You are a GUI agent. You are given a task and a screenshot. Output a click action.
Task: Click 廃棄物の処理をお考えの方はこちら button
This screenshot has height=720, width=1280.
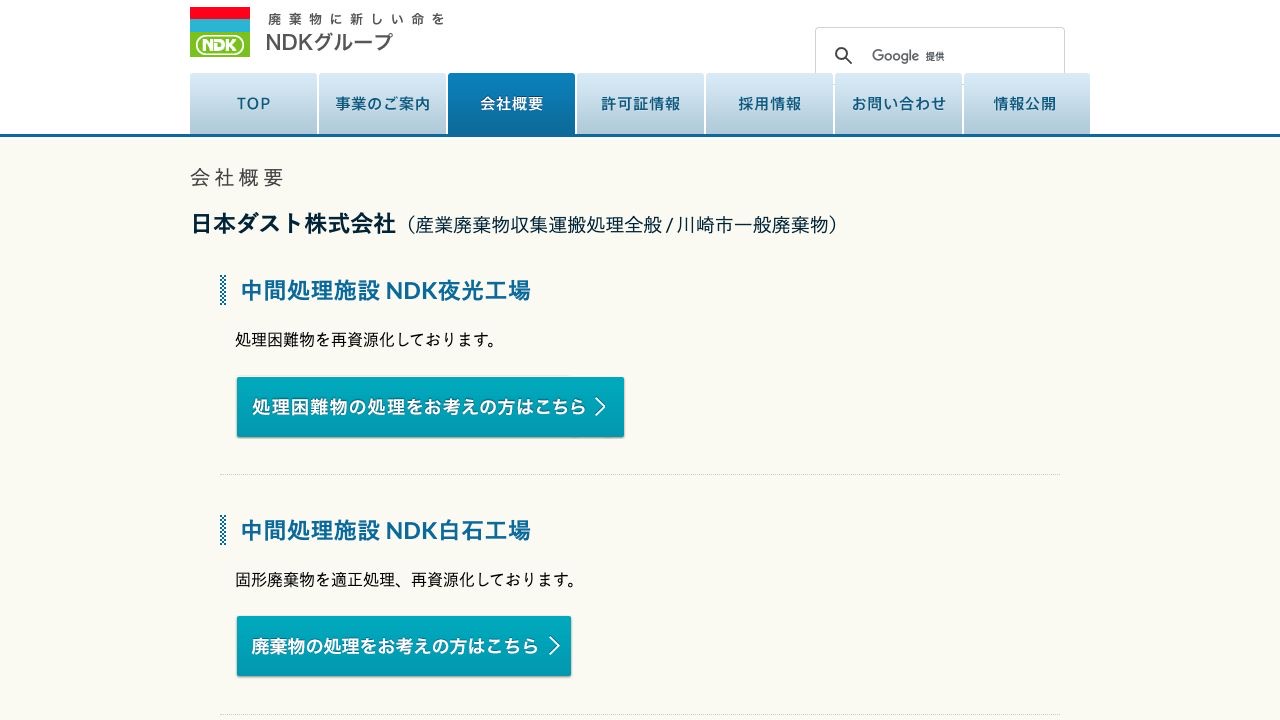404,646
